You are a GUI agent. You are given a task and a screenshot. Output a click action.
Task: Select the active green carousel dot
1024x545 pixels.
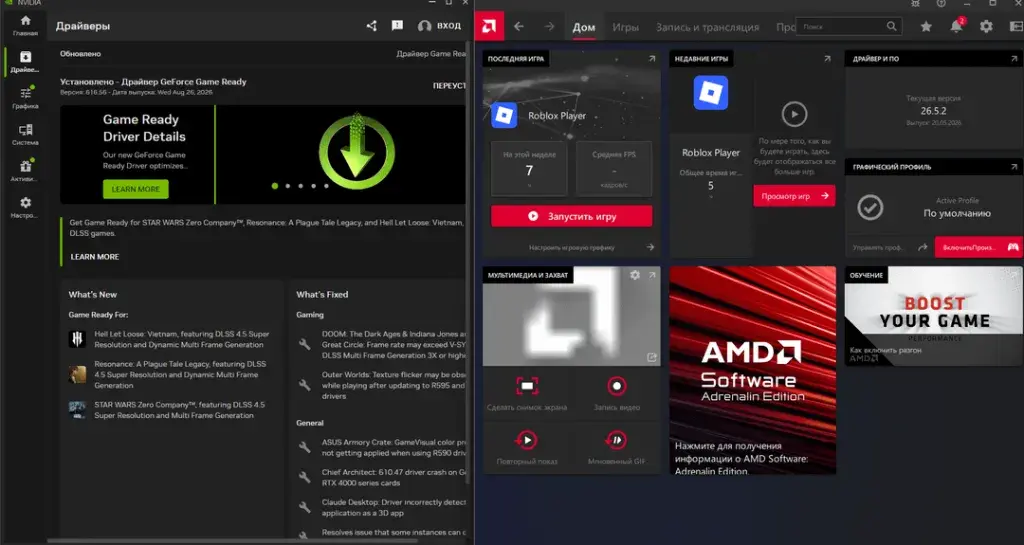point(275,186)
